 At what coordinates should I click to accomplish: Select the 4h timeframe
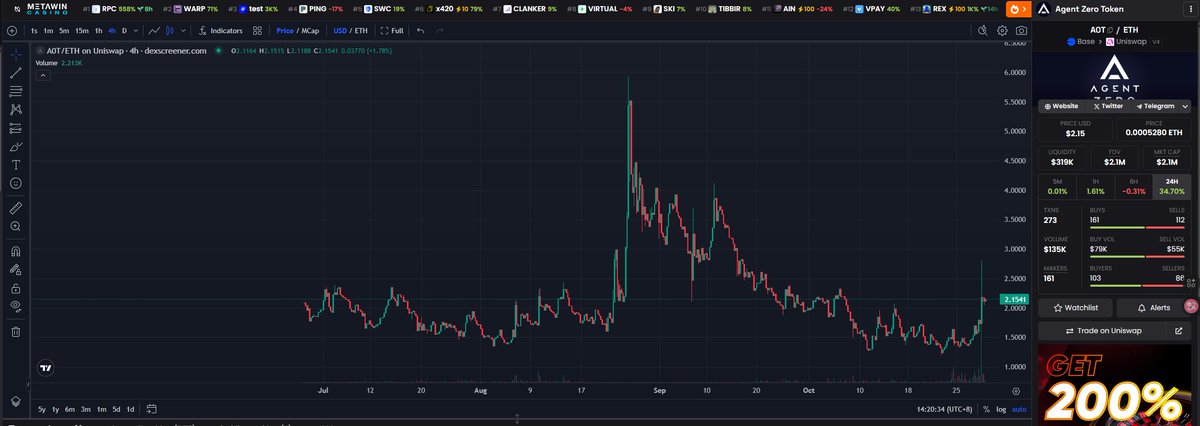pos(112,31)
